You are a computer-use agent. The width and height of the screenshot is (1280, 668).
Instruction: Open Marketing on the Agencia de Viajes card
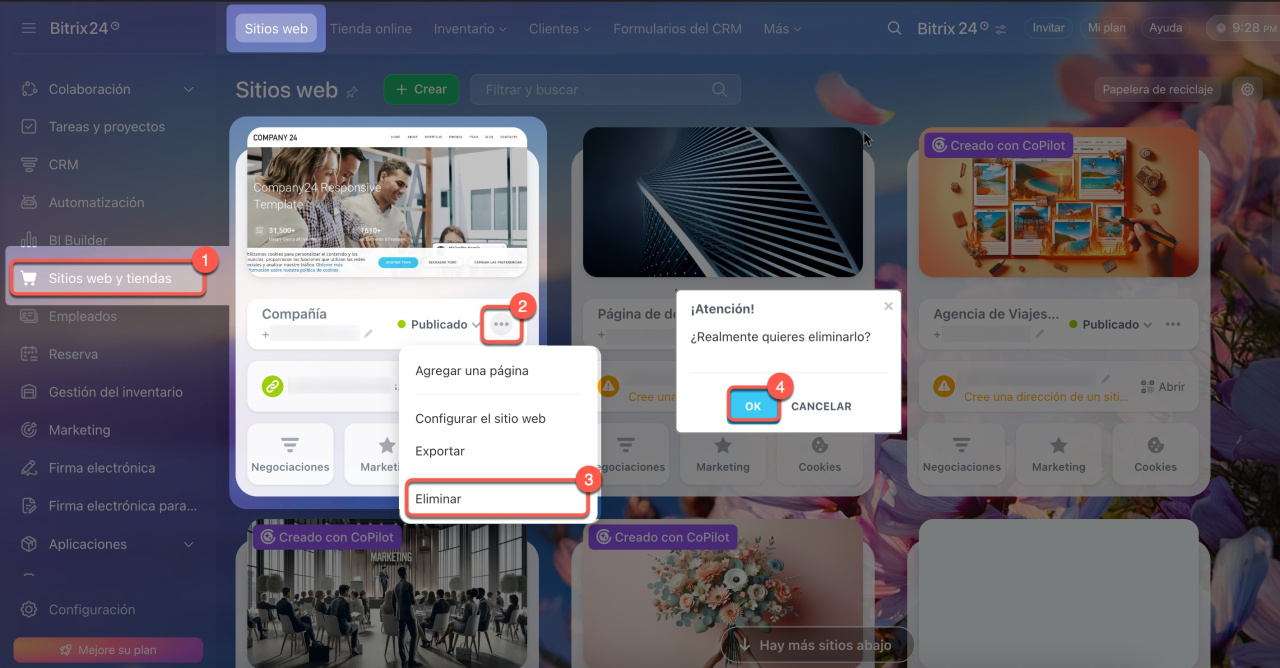(1058, 454)
